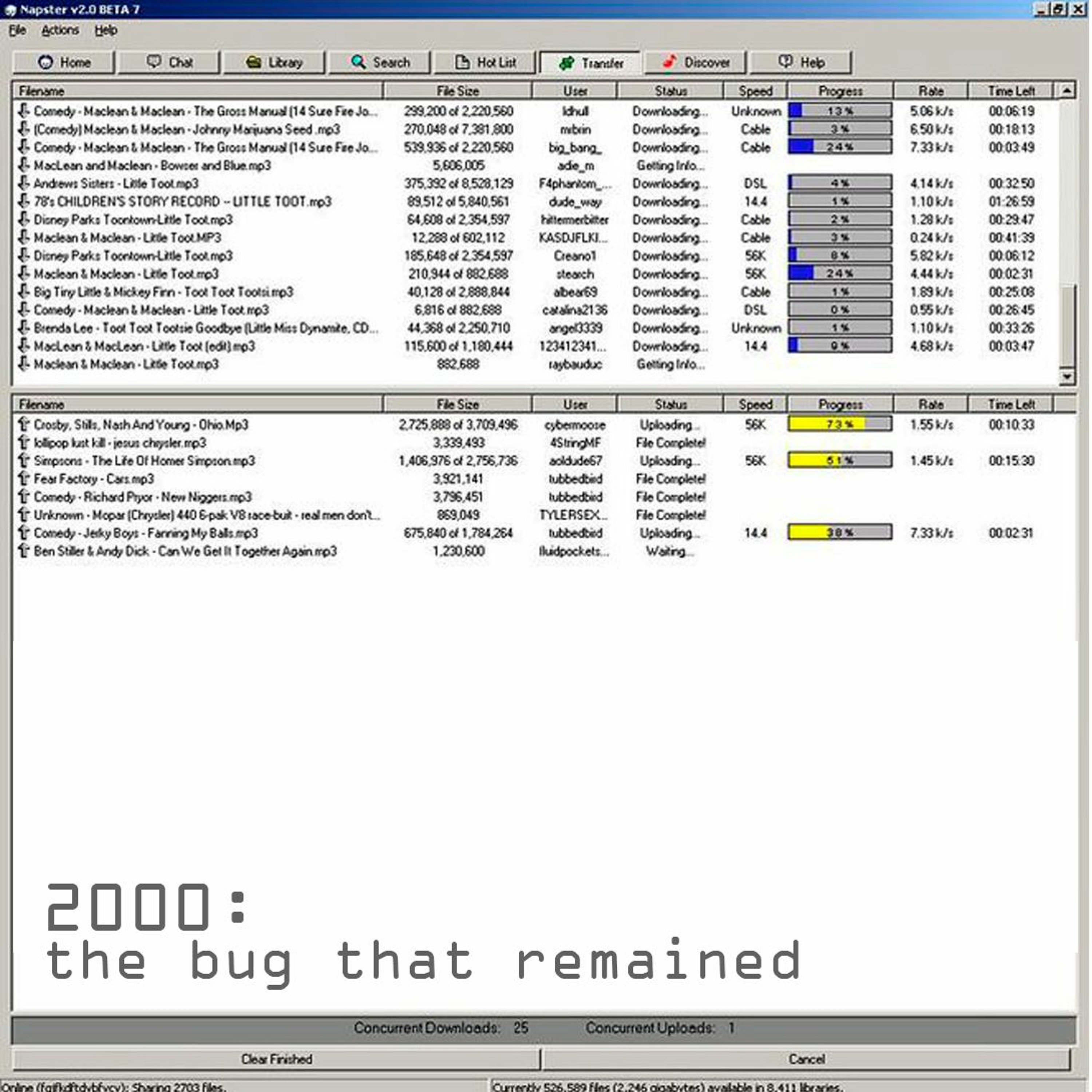Click the Home toolbar icon
Image resolution: width=1092 pixels, height=1092 pixels.
(x=45, y=62)
